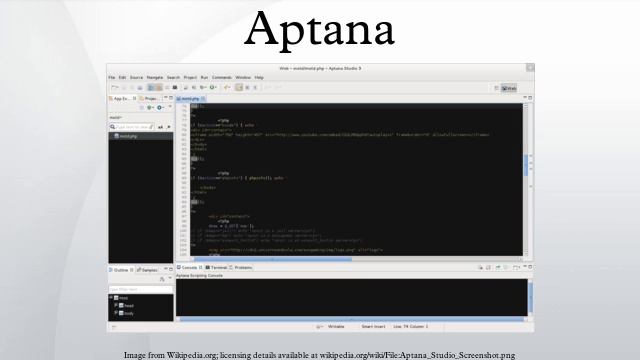Toggle case-sensitive search (aA) in App Explorer

tap(160, 127)
